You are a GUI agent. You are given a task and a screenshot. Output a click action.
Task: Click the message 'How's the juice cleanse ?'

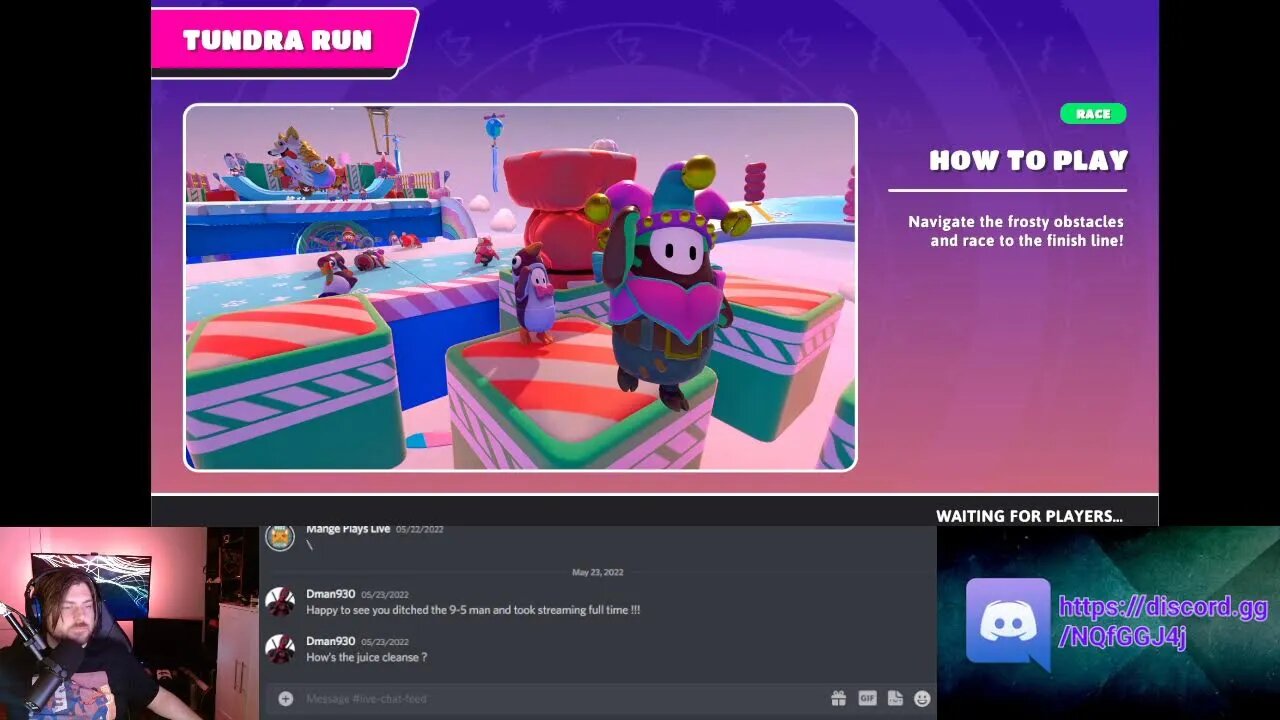pos(366,657)
